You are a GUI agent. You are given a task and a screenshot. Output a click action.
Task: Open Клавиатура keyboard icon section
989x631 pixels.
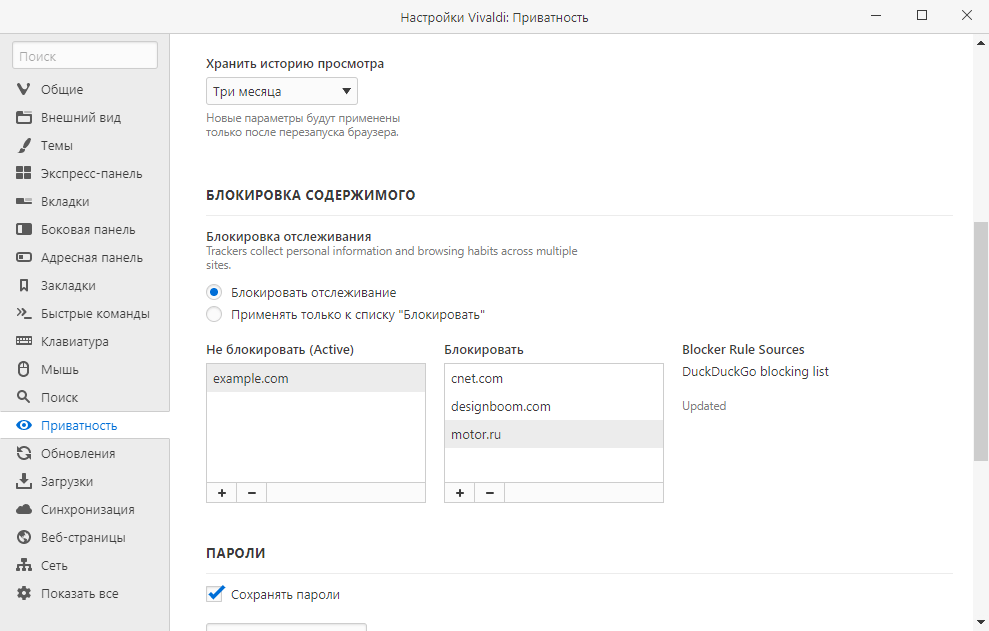point(25,341)
